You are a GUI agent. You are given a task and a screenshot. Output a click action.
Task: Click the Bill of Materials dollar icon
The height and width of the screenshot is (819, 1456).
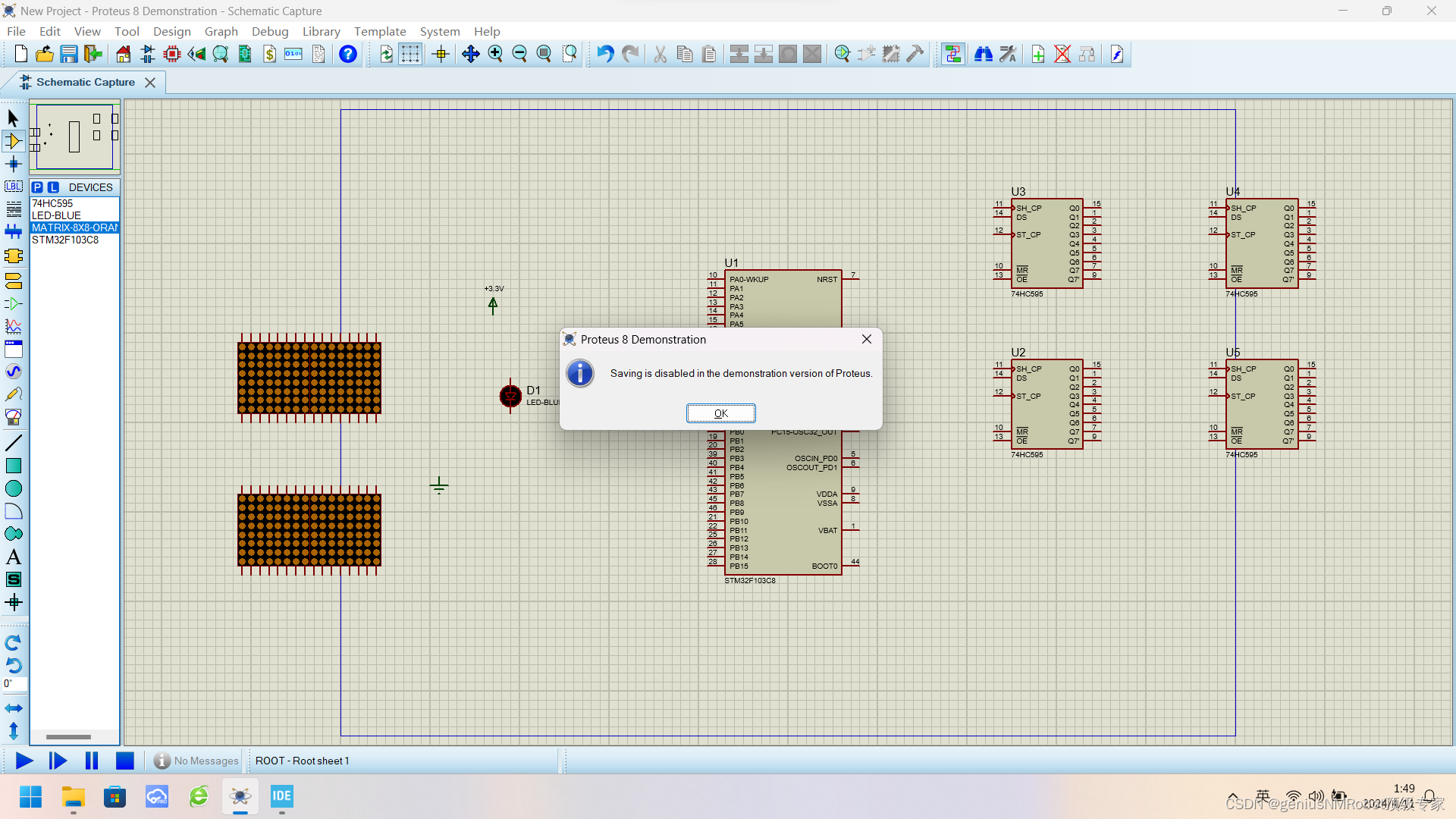tap(269, 54)
